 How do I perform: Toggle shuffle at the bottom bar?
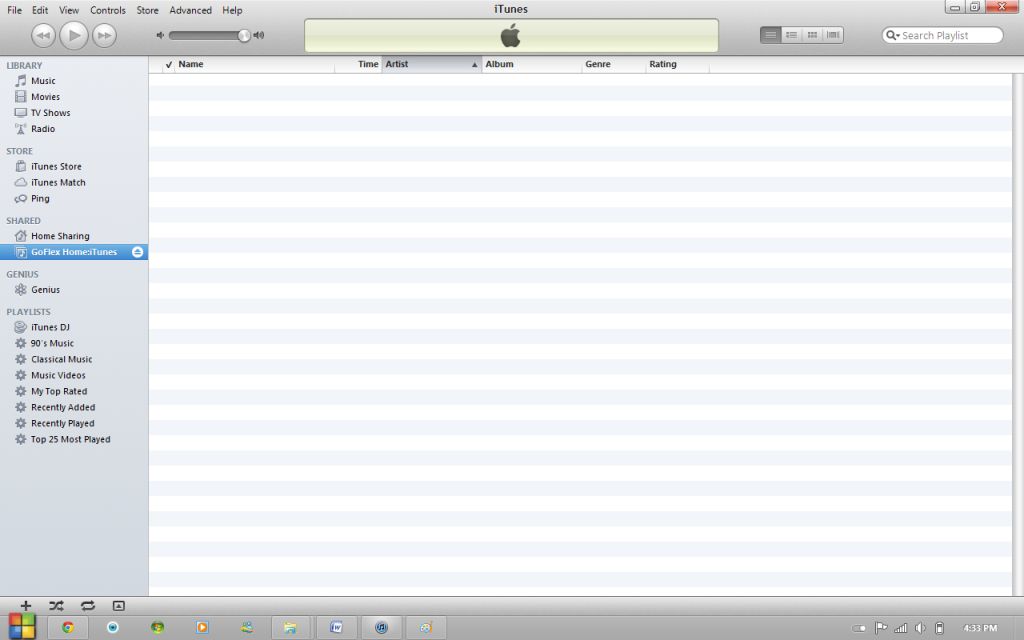[56, 605]
